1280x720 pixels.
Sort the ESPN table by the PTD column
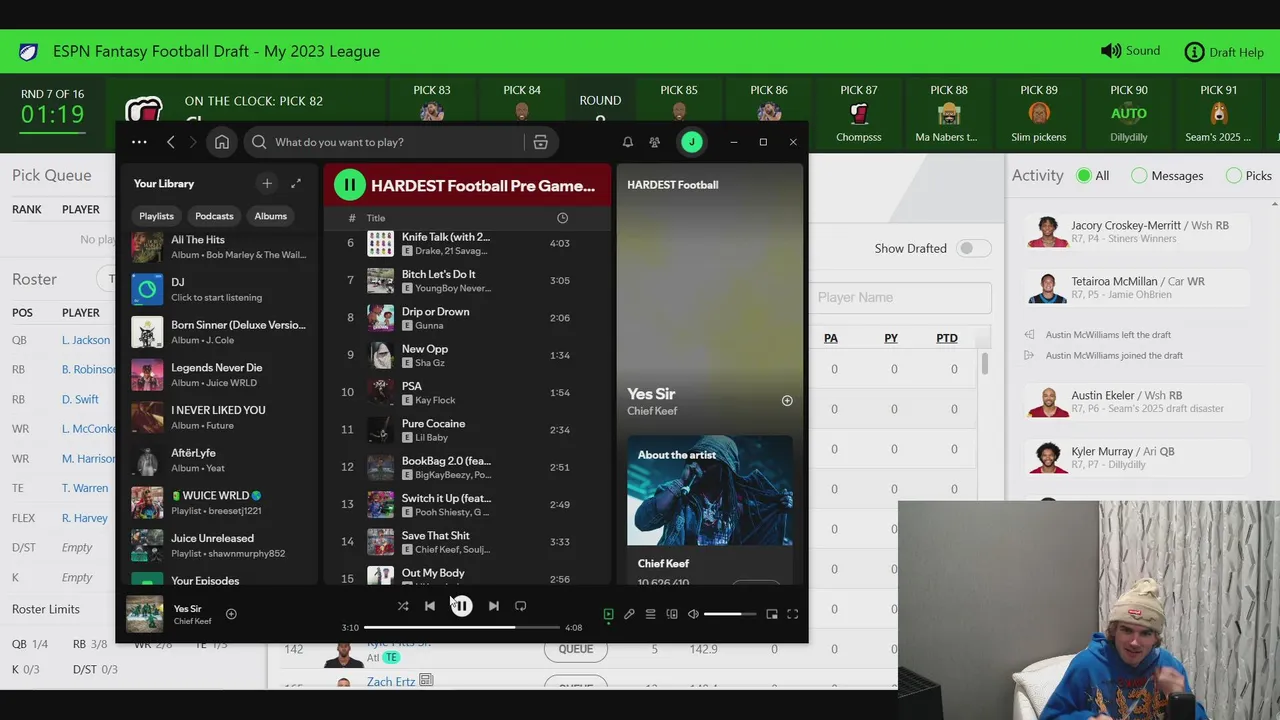click(947, 338)
